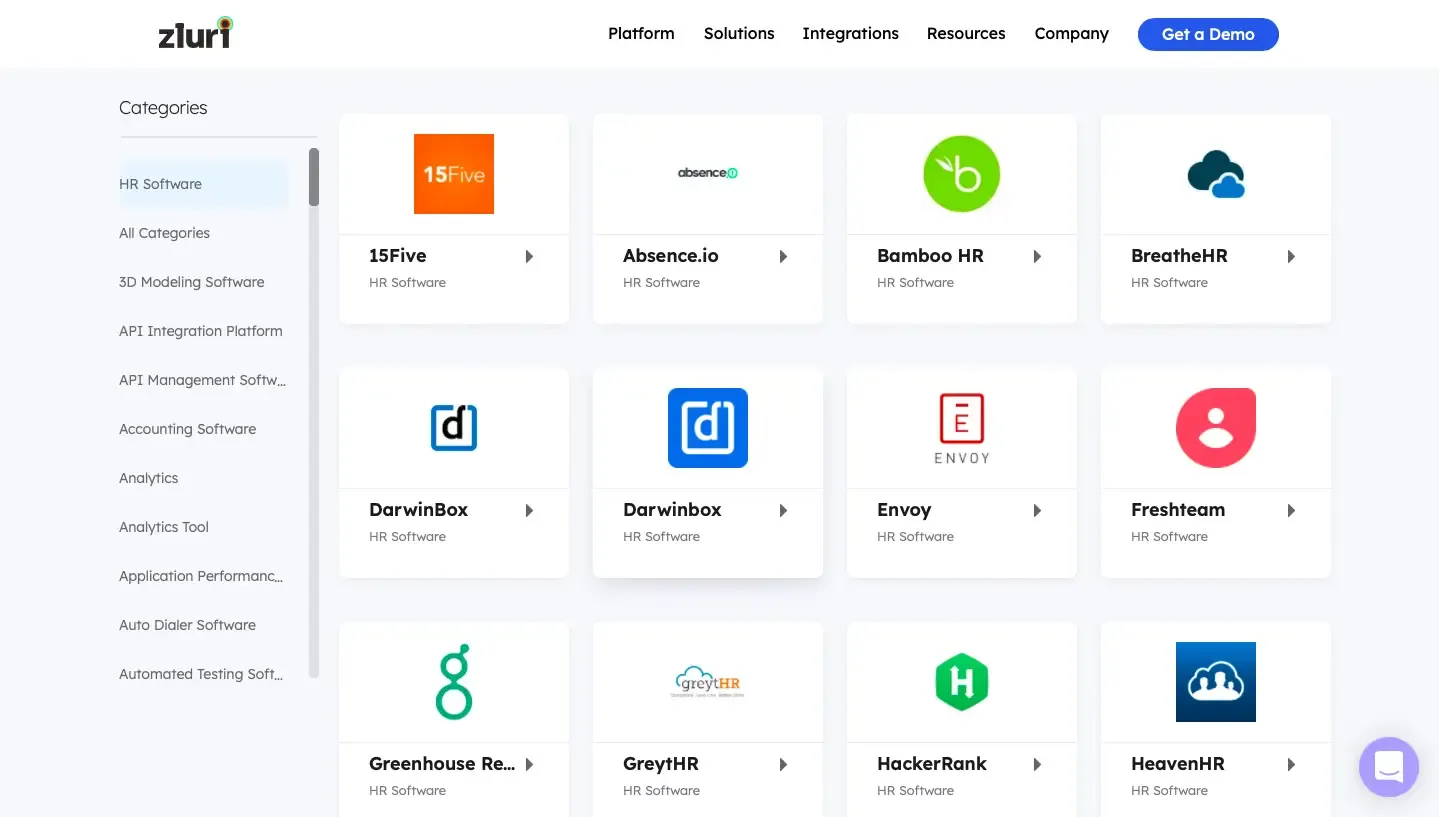Viewport: 1439px width, 817px height.
Task: Open the 15Five orange logo
Action: tap(454, 174)
